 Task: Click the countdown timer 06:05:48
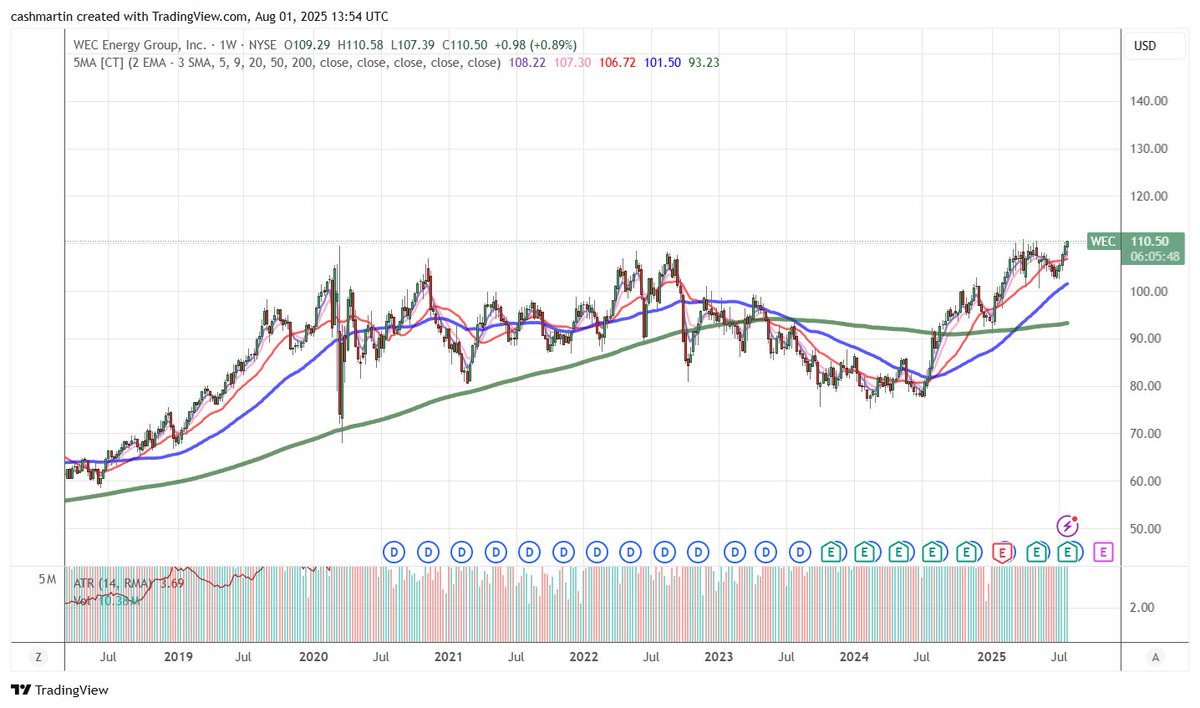pos(1153,256)
